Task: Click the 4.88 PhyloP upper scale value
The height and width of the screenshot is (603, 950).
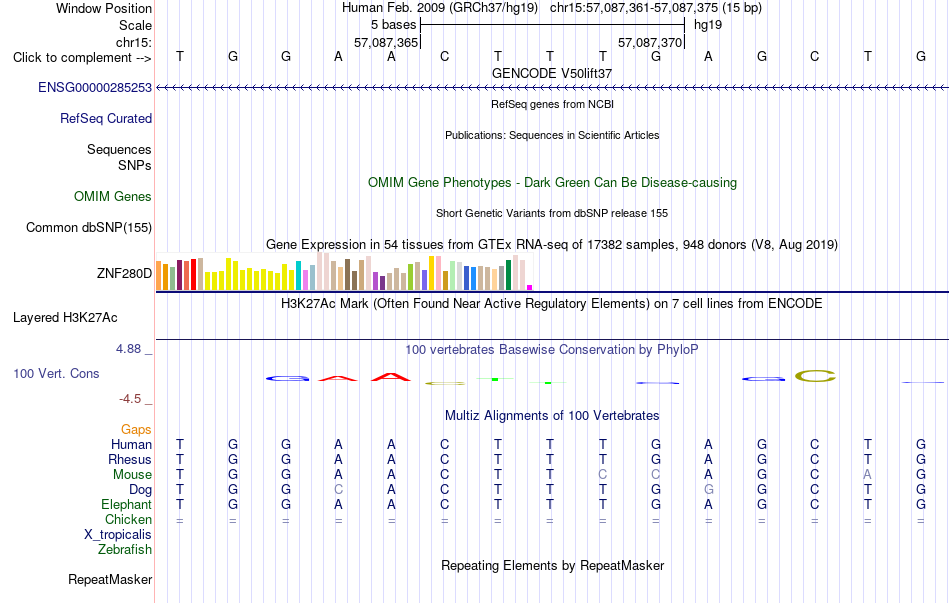Action: click(128, 349)
